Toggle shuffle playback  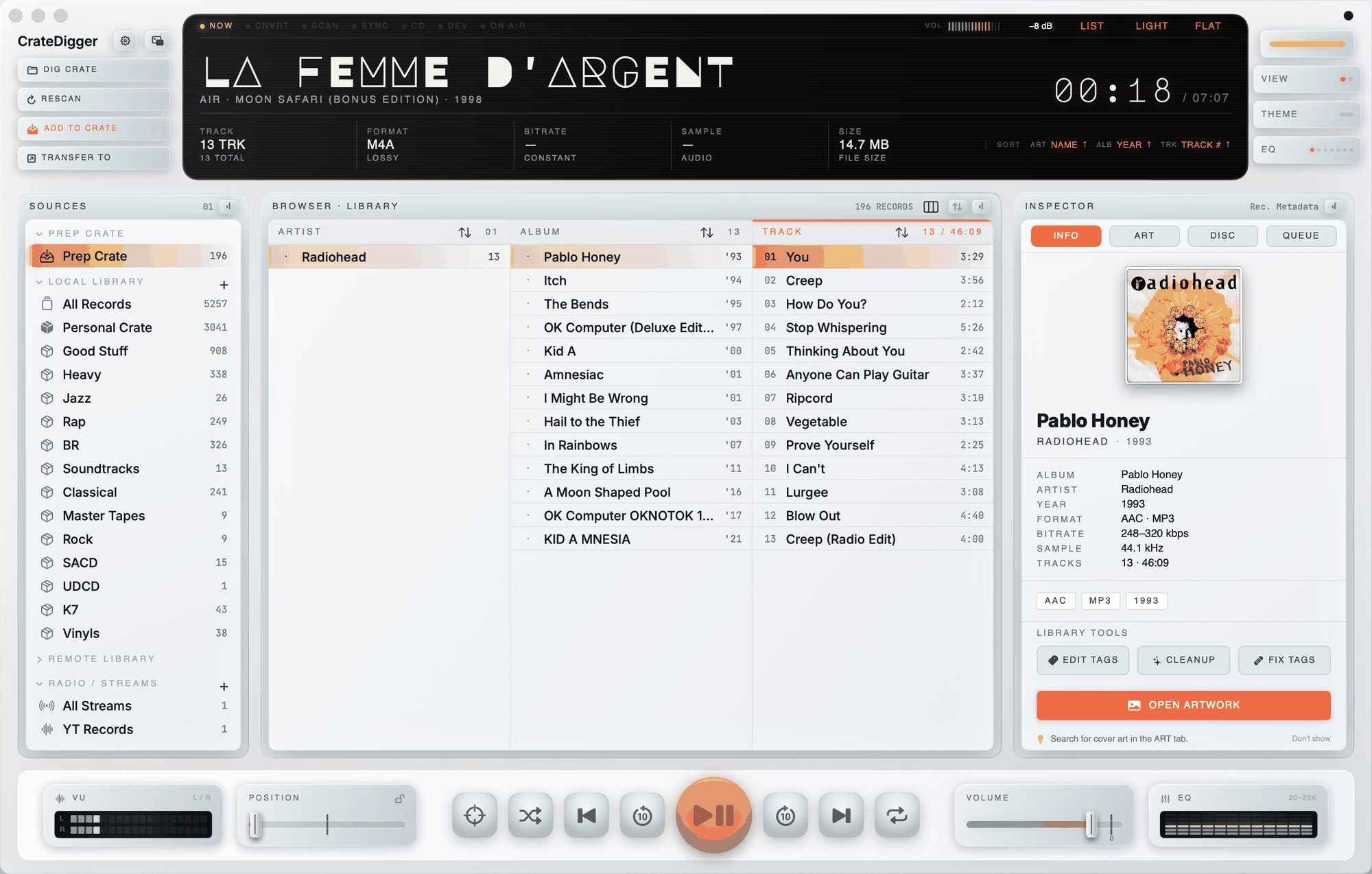(x=530, y=816)
